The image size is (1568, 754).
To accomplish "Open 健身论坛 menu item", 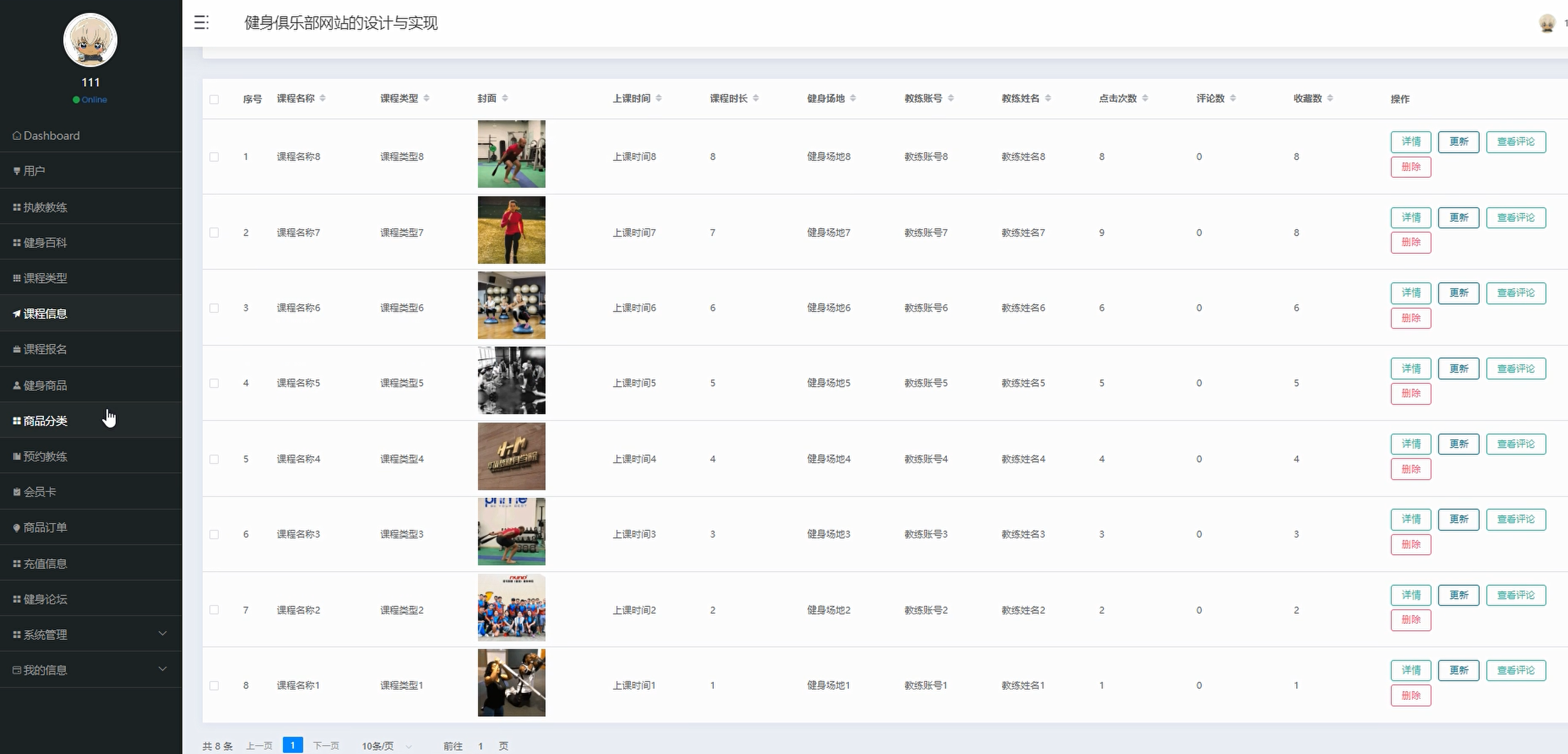I will point(91,599).
